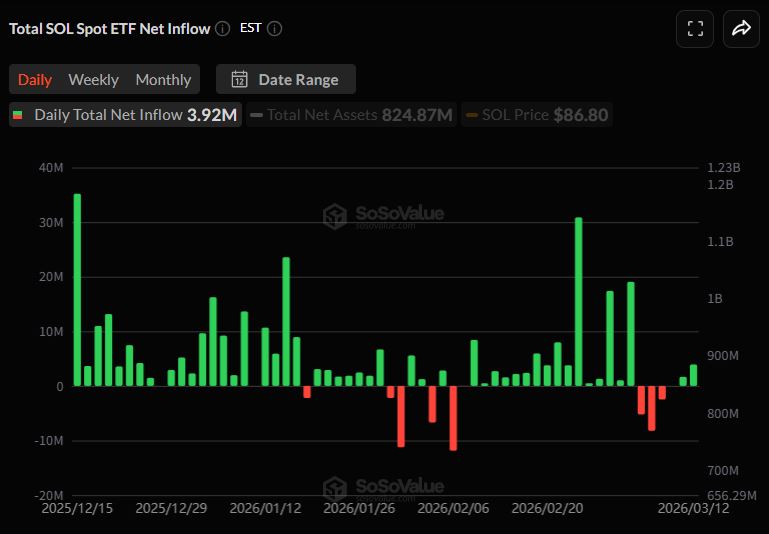This screenshot has width=769, height=534.
Task: Switch to Weekly view
Action: 93,80
